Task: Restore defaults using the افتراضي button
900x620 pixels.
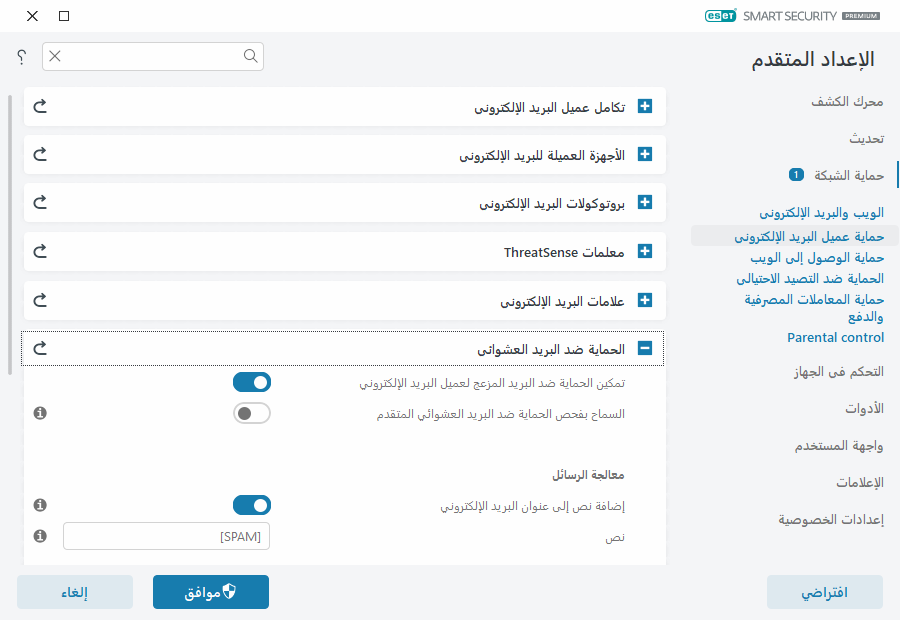Action: [825, 592]
